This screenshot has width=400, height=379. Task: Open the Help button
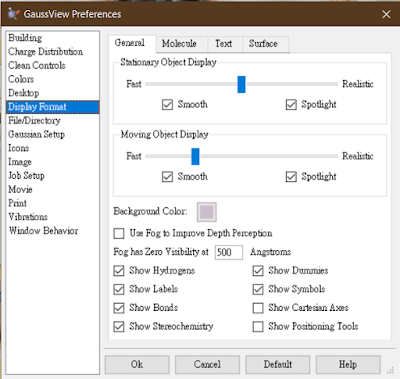pyautogui.click(x=348, y=364)
